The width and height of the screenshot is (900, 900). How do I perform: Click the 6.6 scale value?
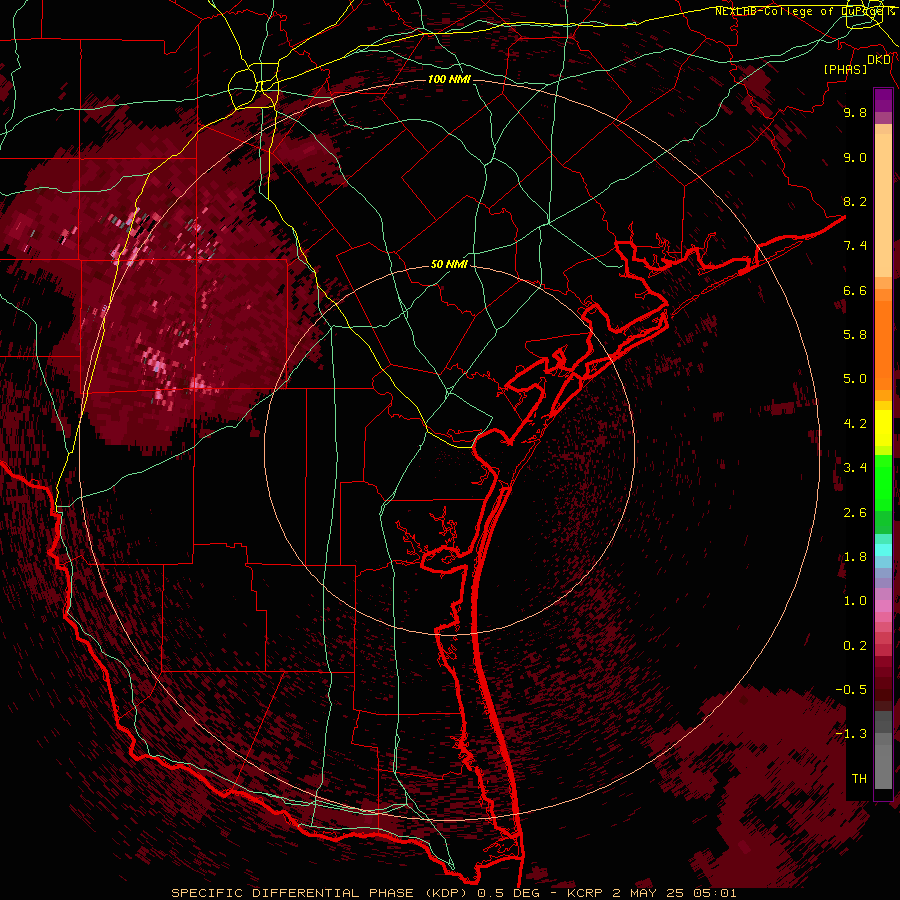click(x=855, y=290)
